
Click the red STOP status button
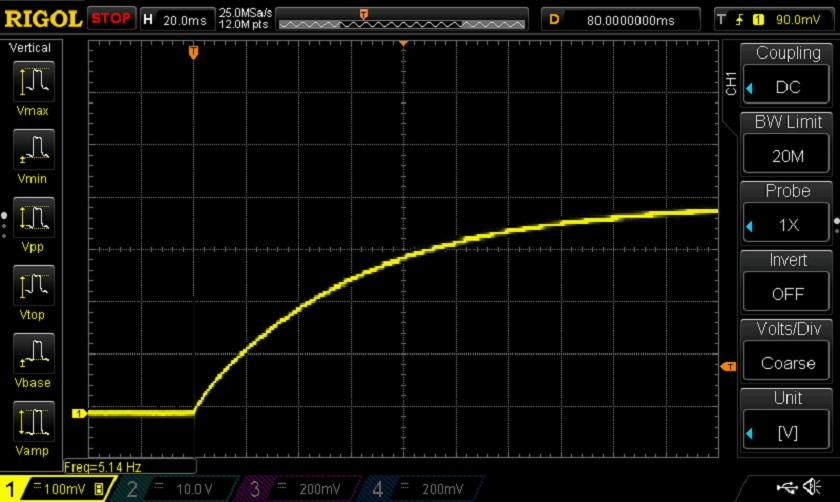coord(110,19)
